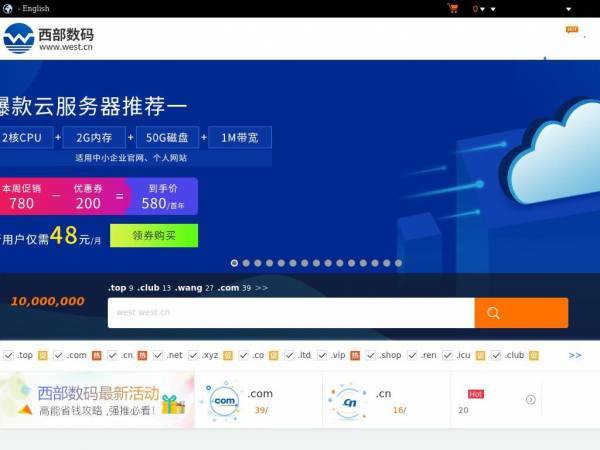Click the 2核CPU spec box

click(x=26, y=137)
